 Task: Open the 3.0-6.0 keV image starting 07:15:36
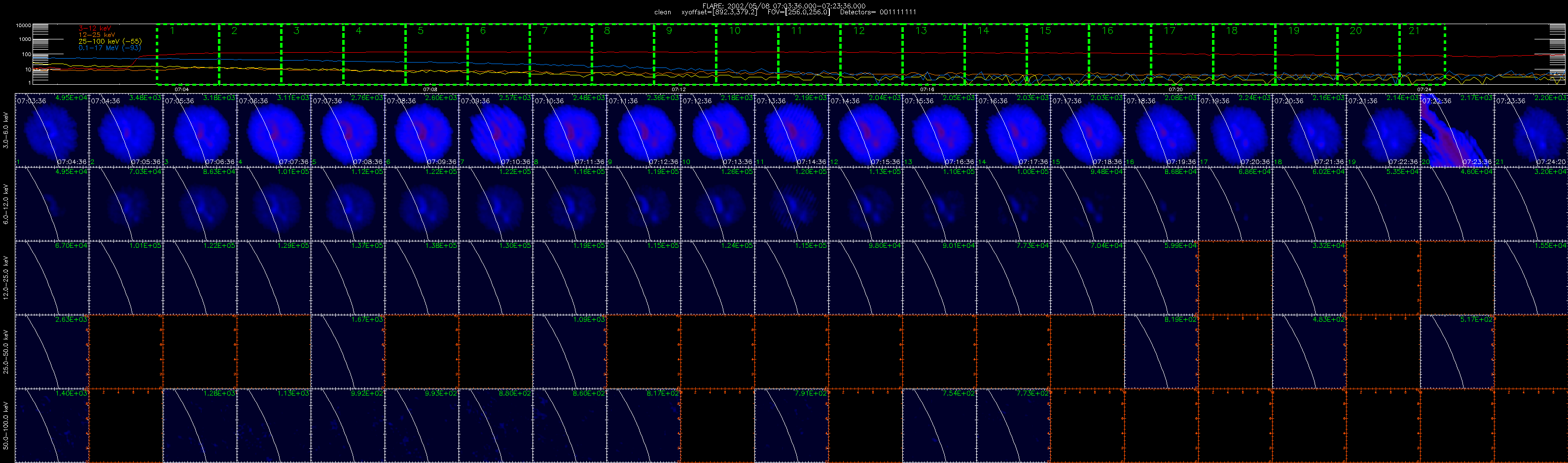939,130
